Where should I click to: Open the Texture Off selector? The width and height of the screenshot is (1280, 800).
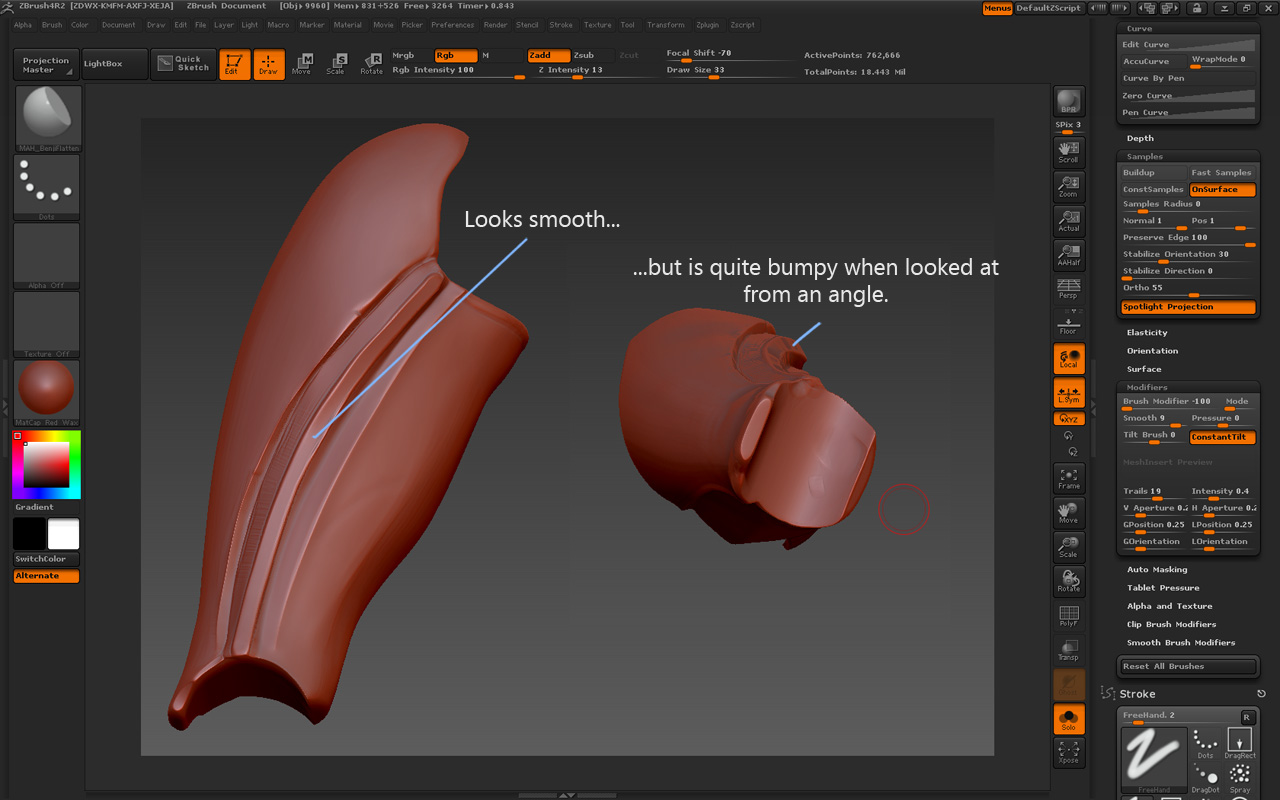[x=47, y=324]
